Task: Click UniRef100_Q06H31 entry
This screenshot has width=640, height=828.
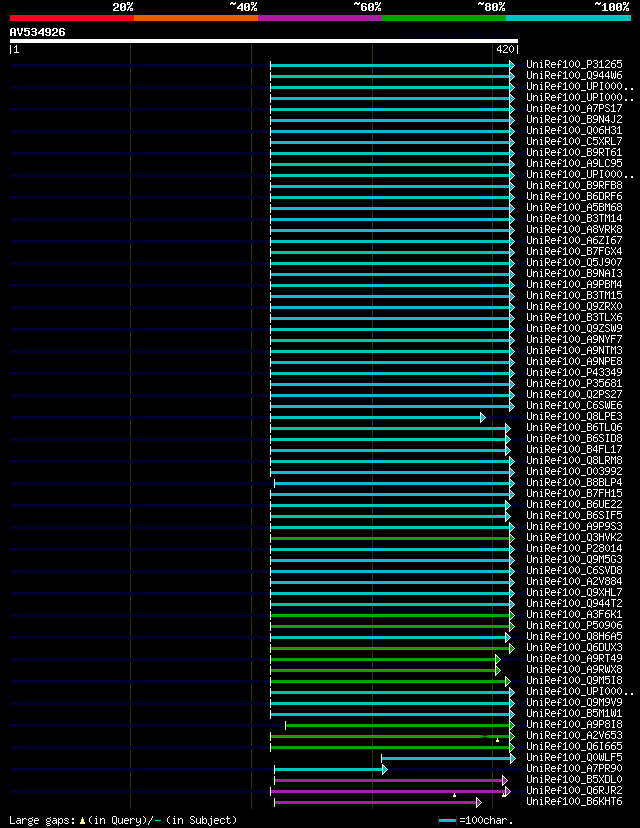Action: 574,130
